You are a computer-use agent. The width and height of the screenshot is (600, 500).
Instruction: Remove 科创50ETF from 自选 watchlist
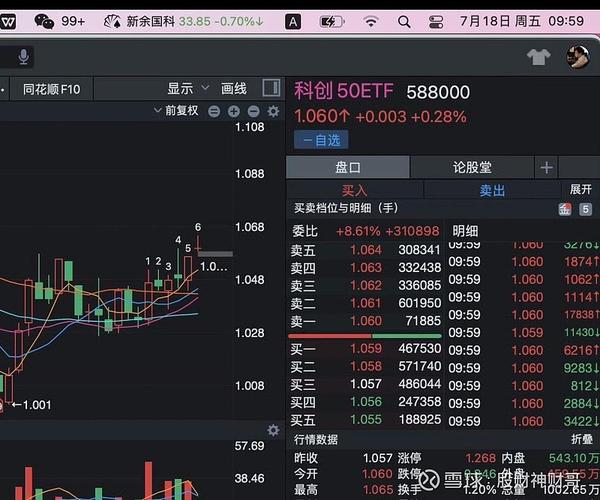click(x=321, y=140)
